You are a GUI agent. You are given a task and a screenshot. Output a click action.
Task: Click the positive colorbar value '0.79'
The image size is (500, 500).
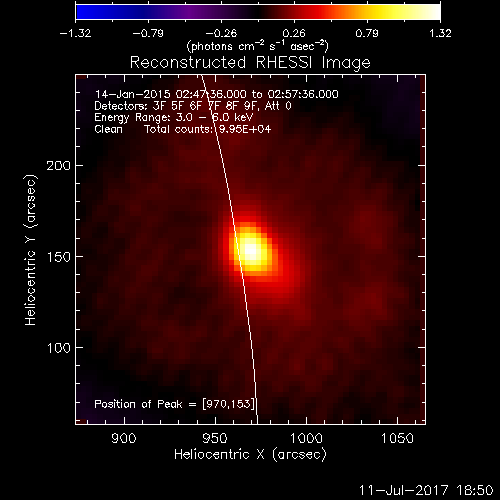[367, 33]
